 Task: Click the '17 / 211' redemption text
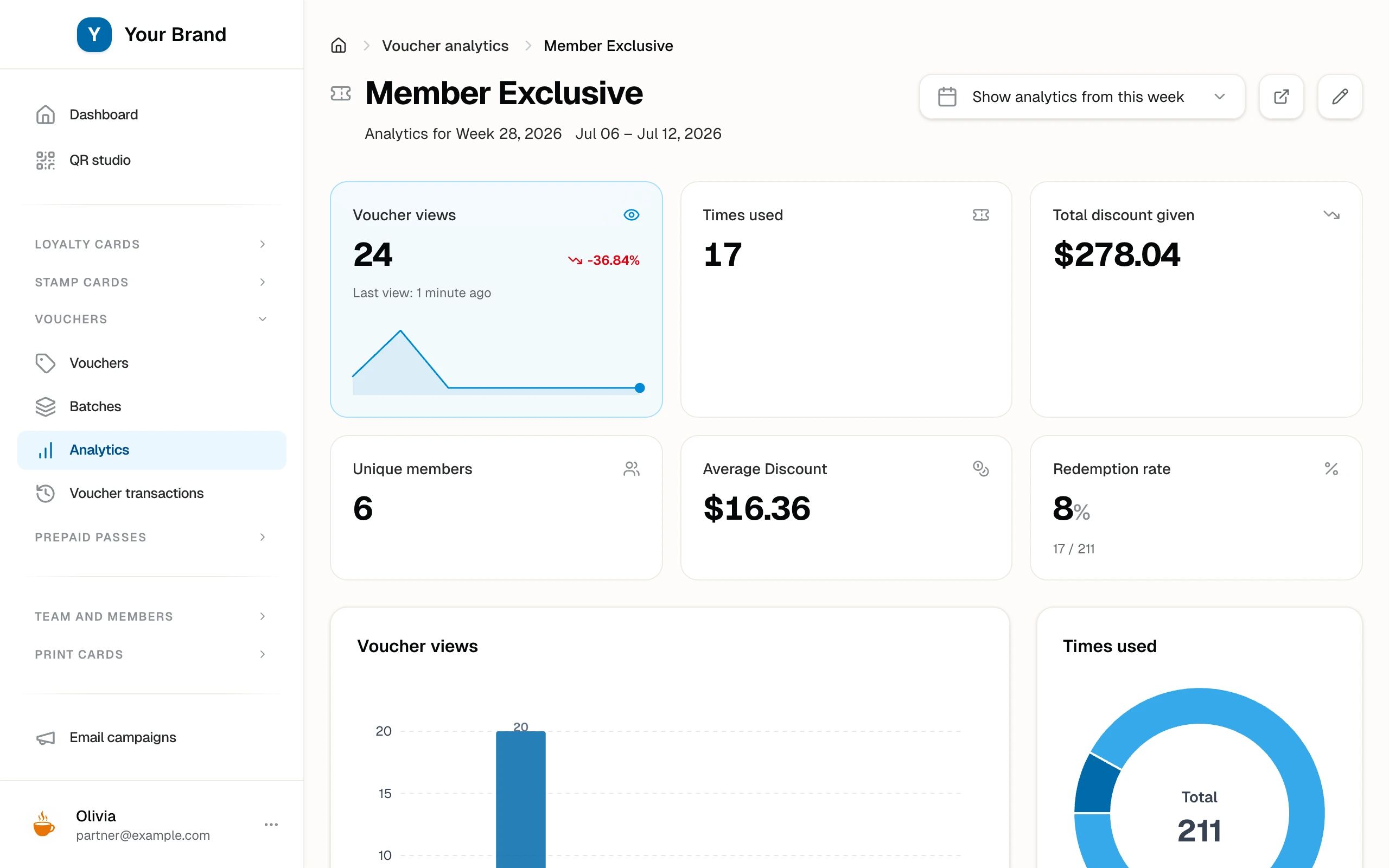pyautogui.click(x=1073, y=549)
